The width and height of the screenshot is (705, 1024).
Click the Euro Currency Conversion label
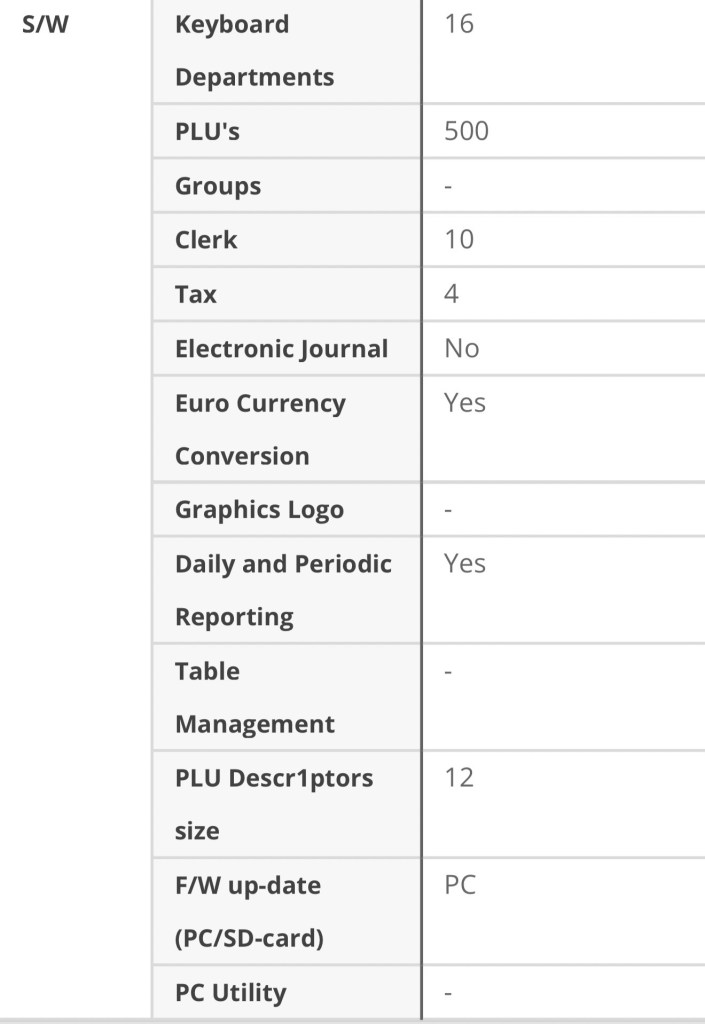coord(260,429)
